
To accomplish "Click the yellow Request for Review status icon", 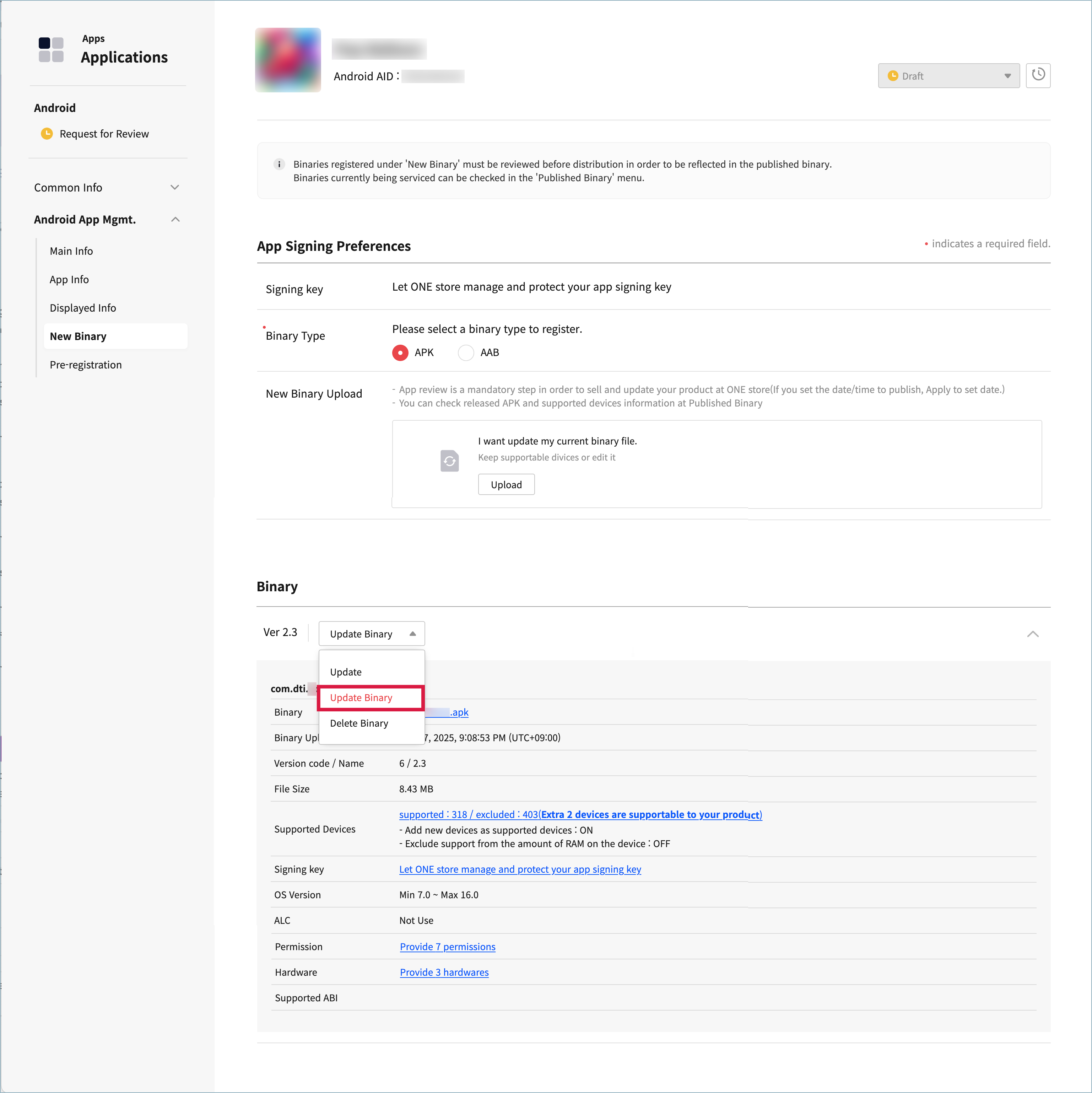I will (47, 134).
